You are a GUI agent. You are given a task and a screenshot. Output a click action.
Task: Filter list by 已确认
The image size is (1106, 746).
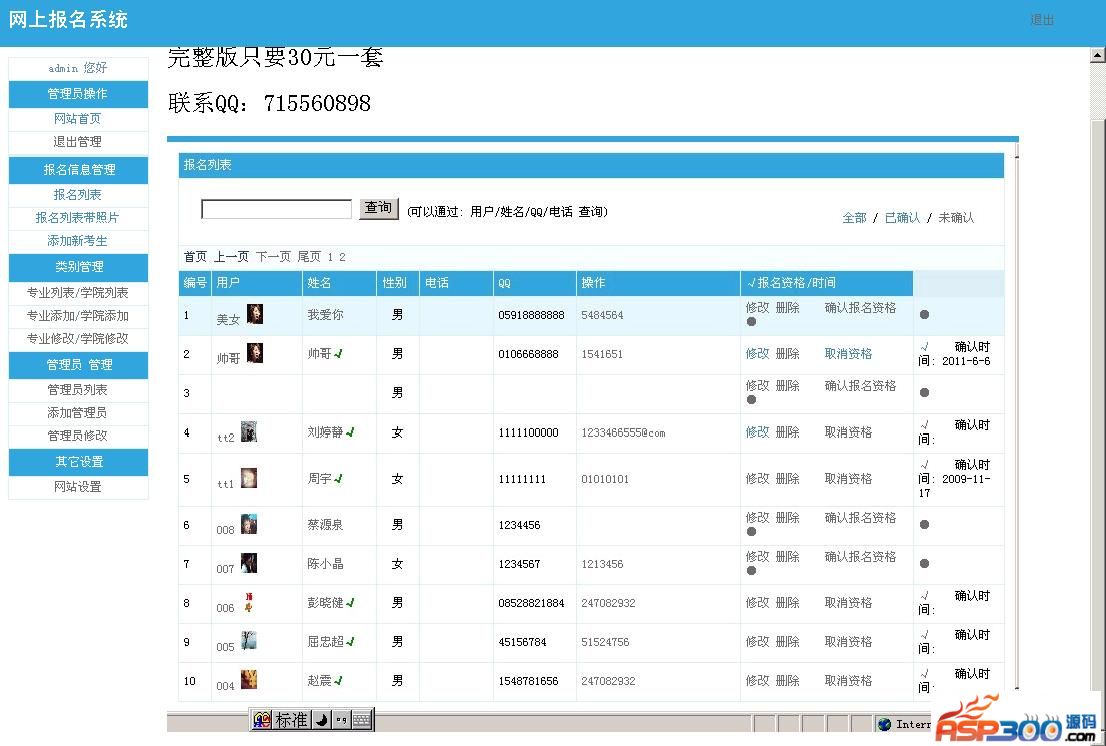click(903, 218)
